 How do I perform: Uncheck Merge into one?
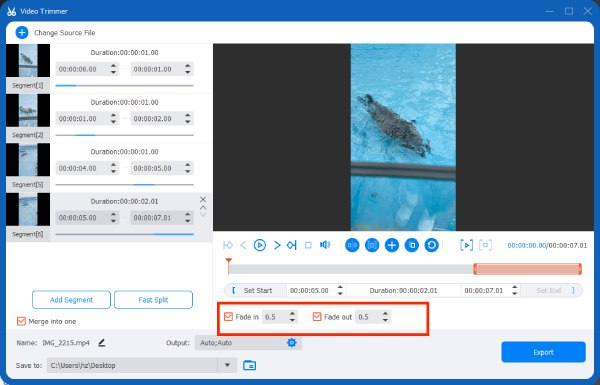[21, 321]
